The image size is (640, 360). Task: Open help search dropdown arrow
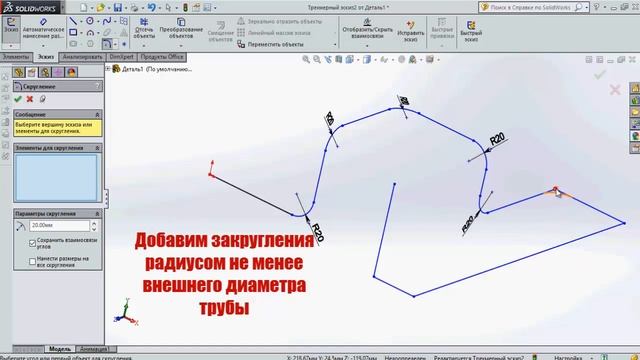[x=587, y=7]
